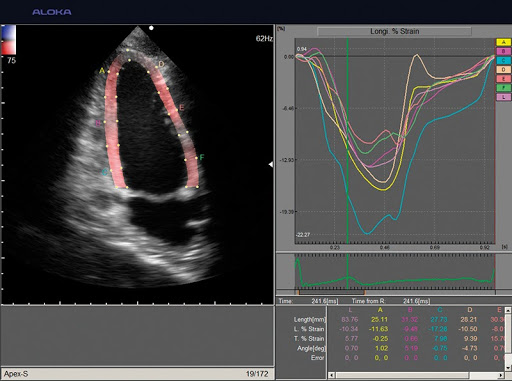Click the -22.27 minimum label on graph

[303, 235]
